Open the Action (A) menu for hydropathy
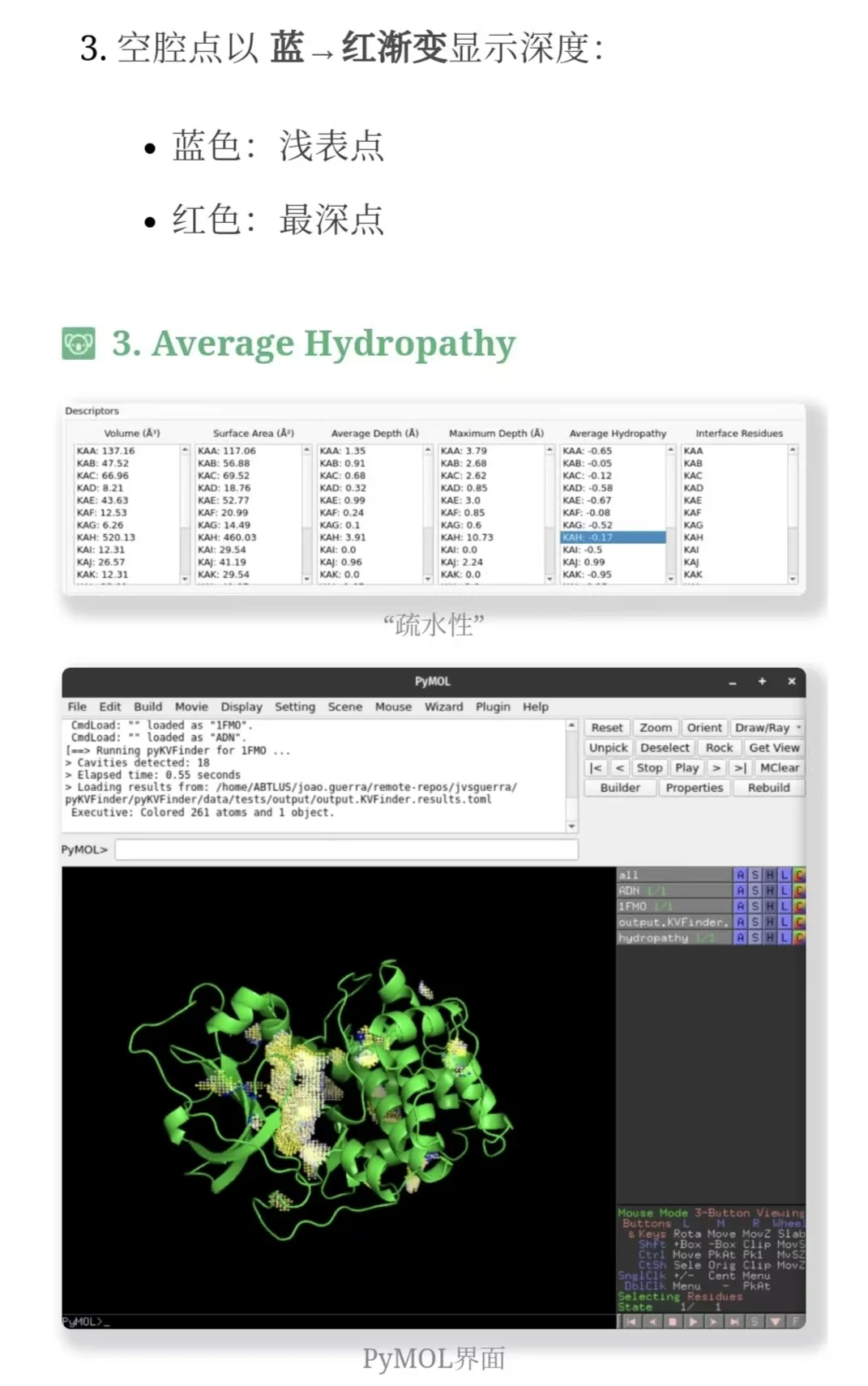Screen dimensions: 868x1386 click(740, 937)
